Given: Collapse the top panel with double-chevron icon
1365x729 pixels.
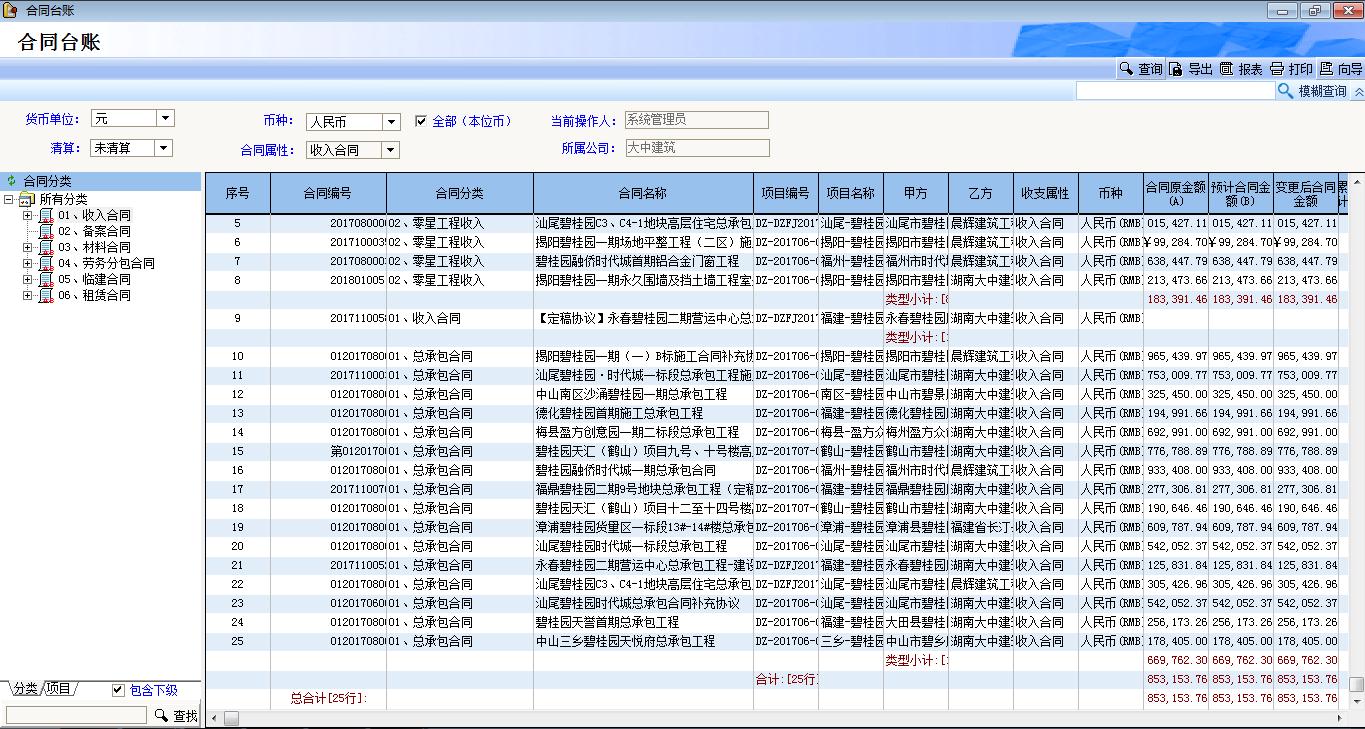Looking at the screenshot, I should tap(1357, 92).
